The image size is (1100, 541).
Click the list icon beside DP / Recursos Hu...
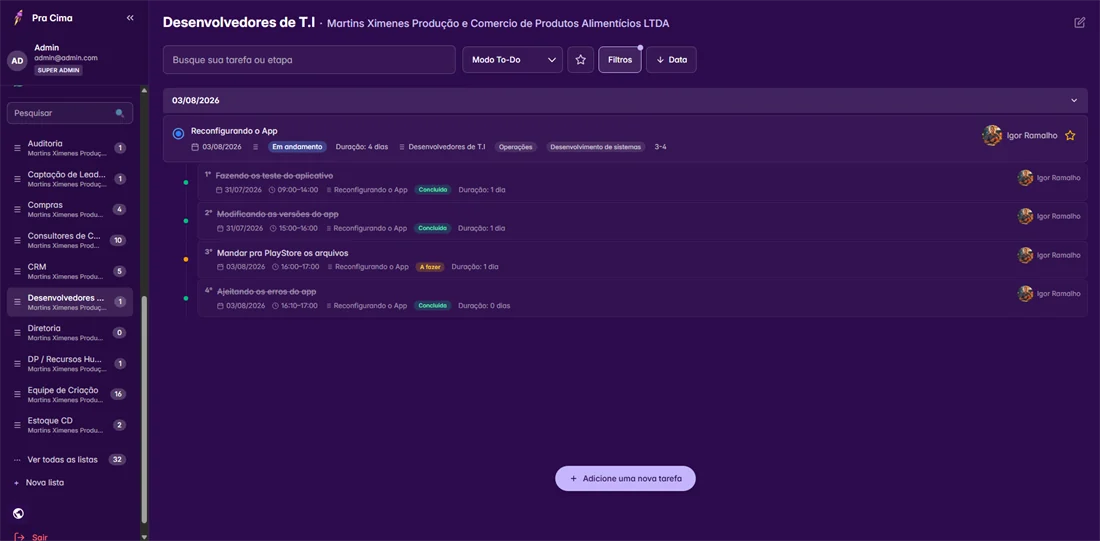pyautogui.click(x=18, y=363)
